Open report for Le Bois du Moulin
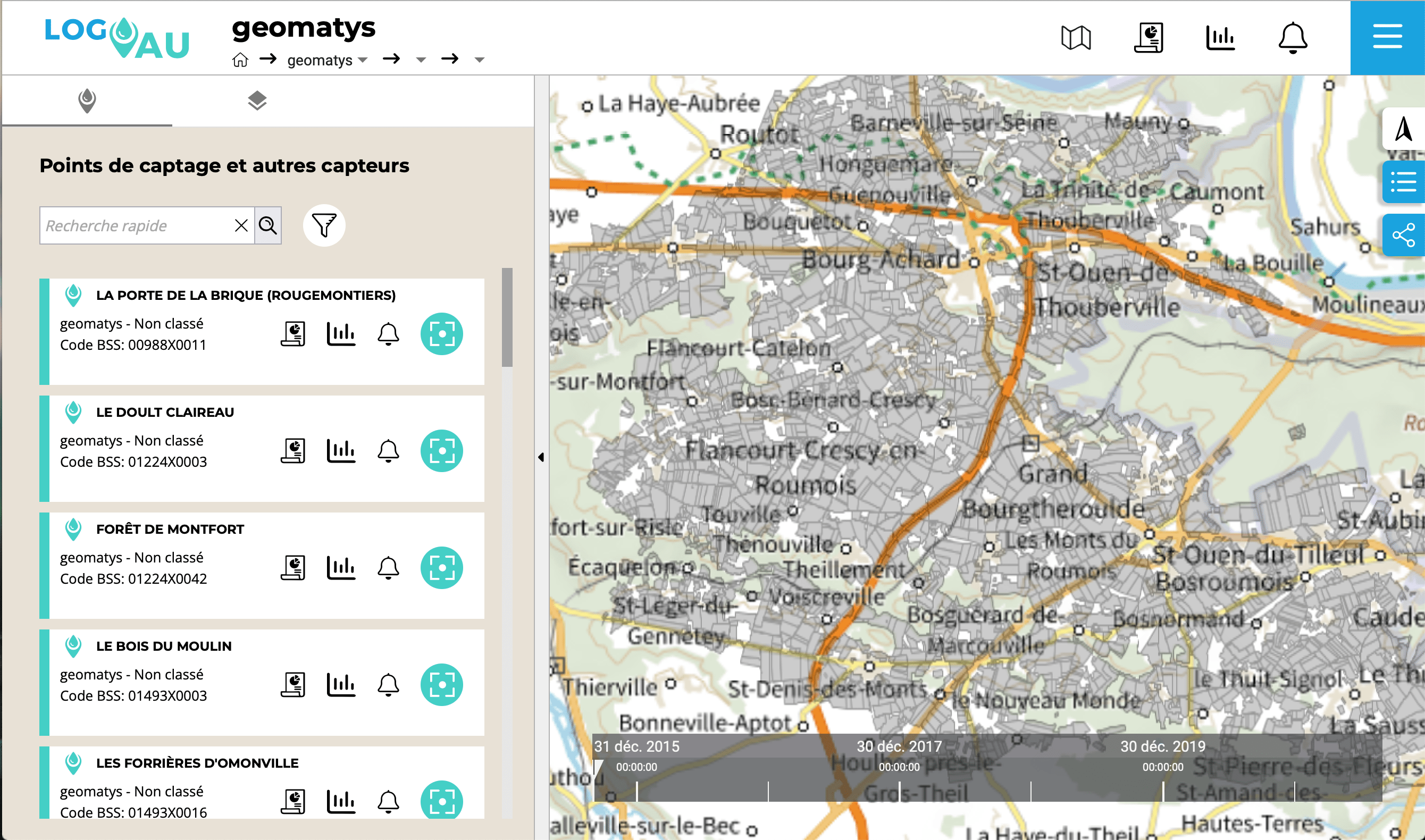This screenshot has width=1425, height=840. click(293, 685)
